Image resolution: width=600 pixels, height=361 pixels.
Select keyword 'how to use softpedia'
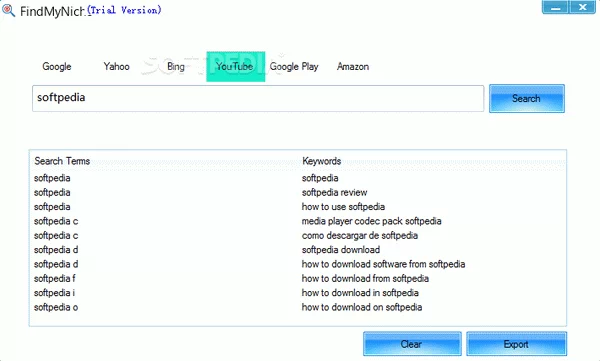(343, 207)
